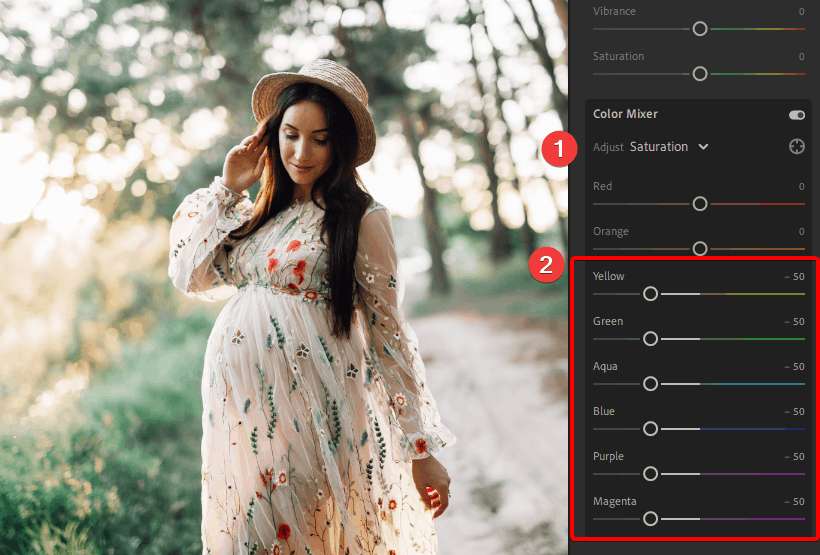Click the Blue label

(603, 411)
